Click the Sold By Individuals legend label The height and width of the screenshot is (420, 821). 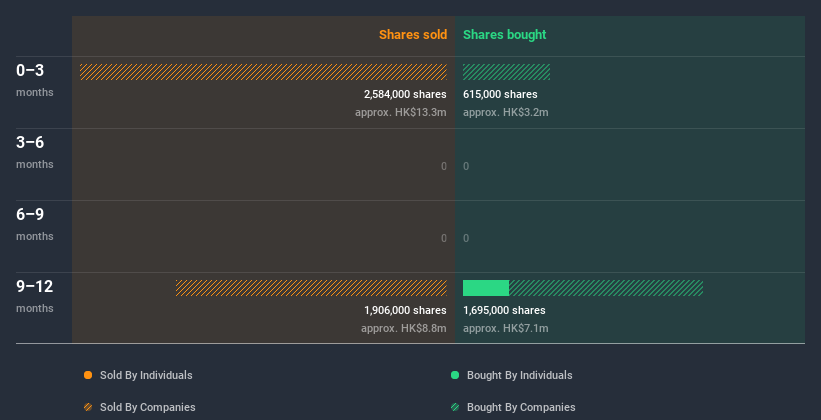pyautogui.click(x=146, y=375)
